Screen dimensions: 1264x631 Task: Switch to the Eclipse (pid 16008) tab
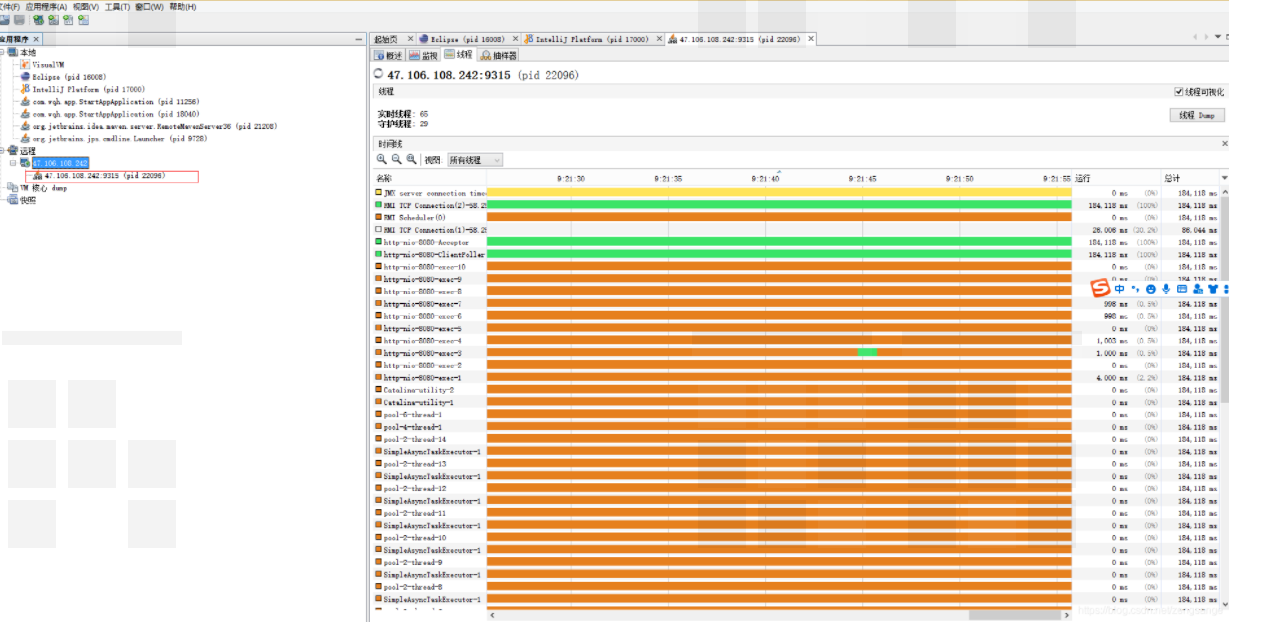(x=468, y=39)
